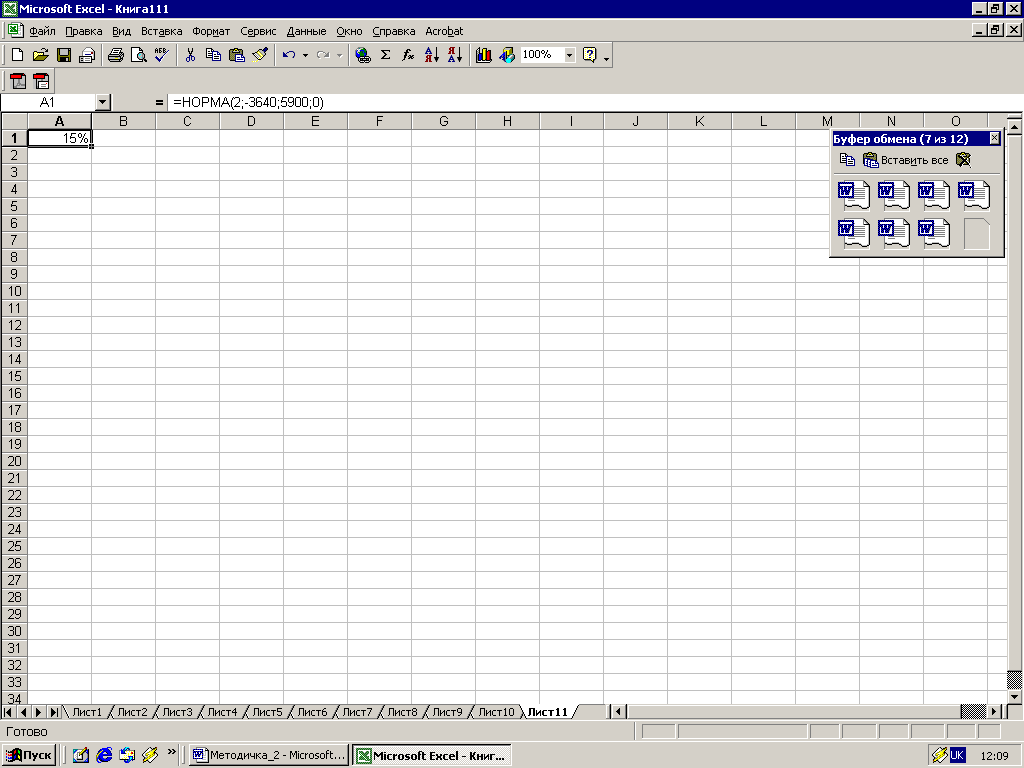Image resolution: width=1024 pixels, height=768 pixels.
Task: Click the Edit Formula equals button
Action: (x=159, y=103)
